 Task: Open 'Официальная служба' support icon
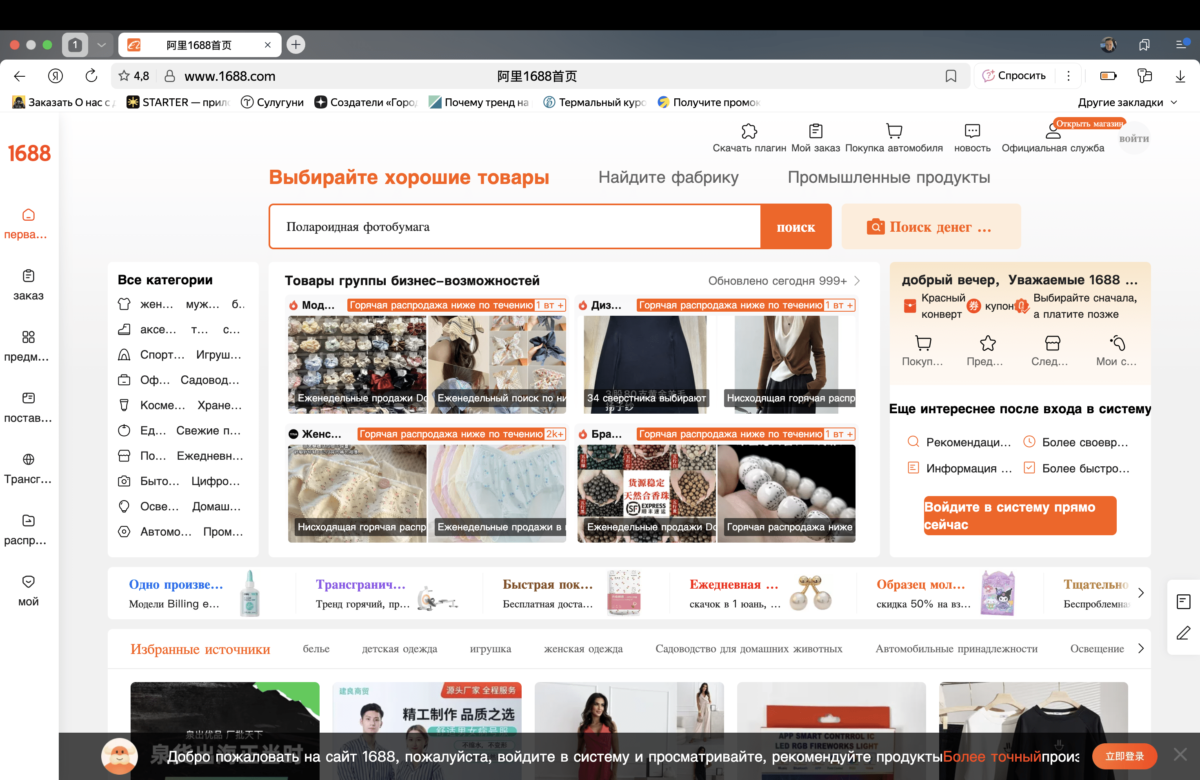pos(1053,131)
